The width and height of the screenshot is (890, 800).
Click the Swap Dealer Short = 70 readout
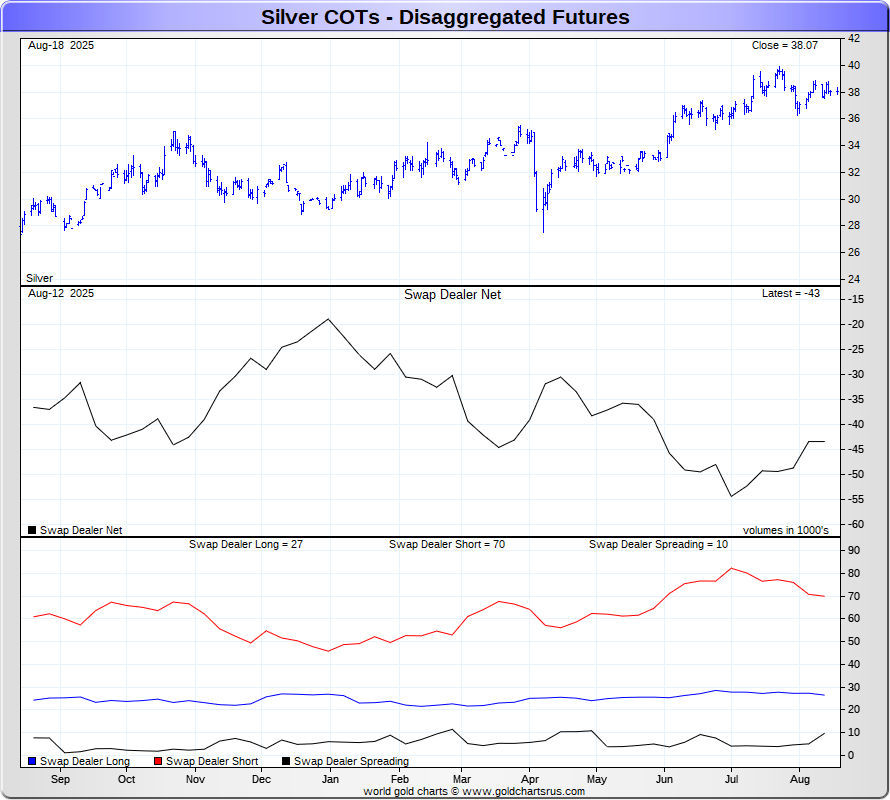[x=447, y=544]
